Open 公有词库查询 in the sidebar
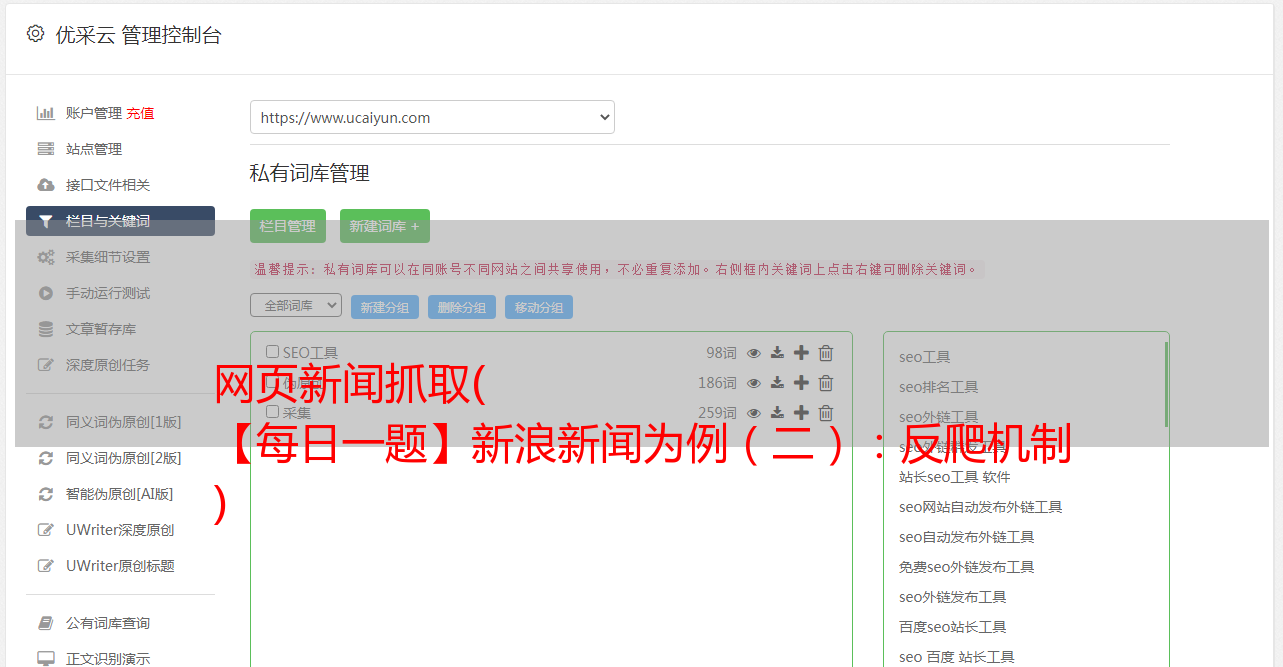Viewport: 1283px width, 667px height. click(108, 623)
